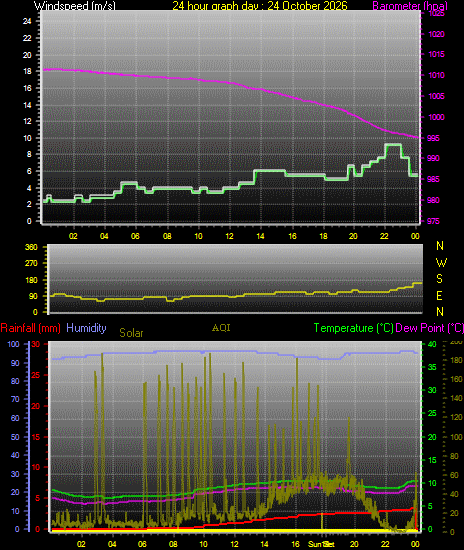Image resolution: width=464 pixels, height=550 pixels.
Task: Select the "Solar" legend label
Action: [131, 333]
